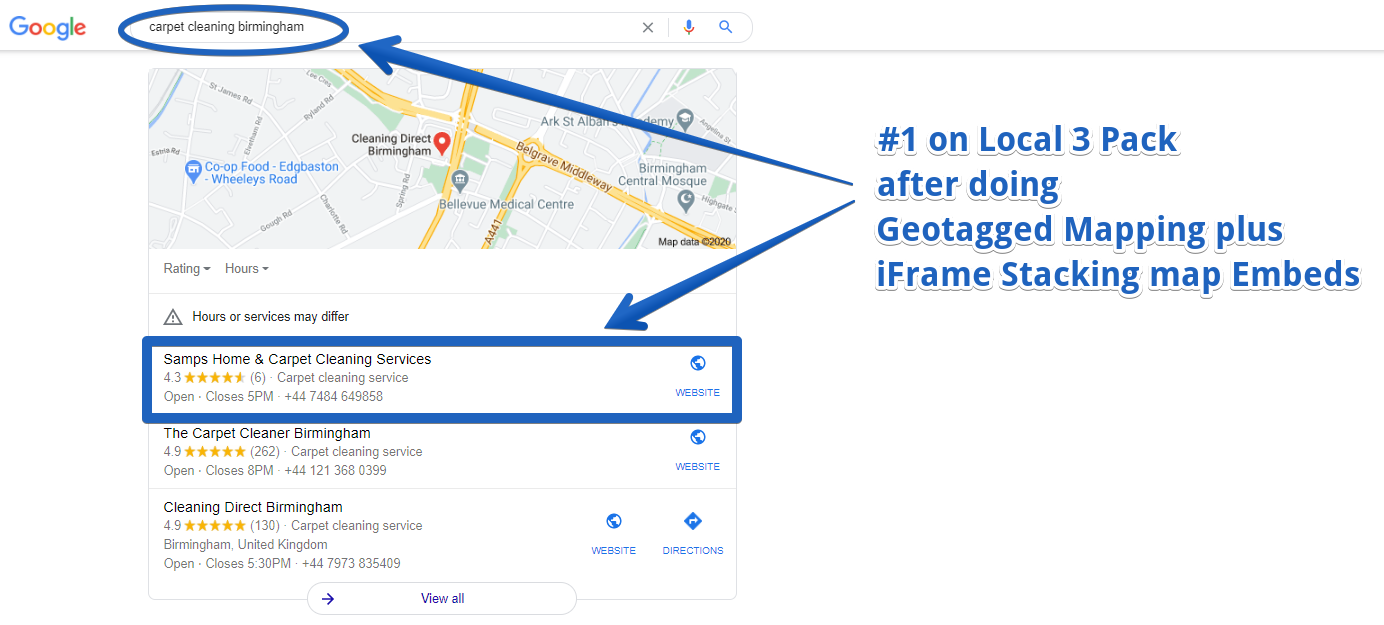
Task: View the 262 reviews for The Carpet Cleaner
Action: (x=265, y=451)
